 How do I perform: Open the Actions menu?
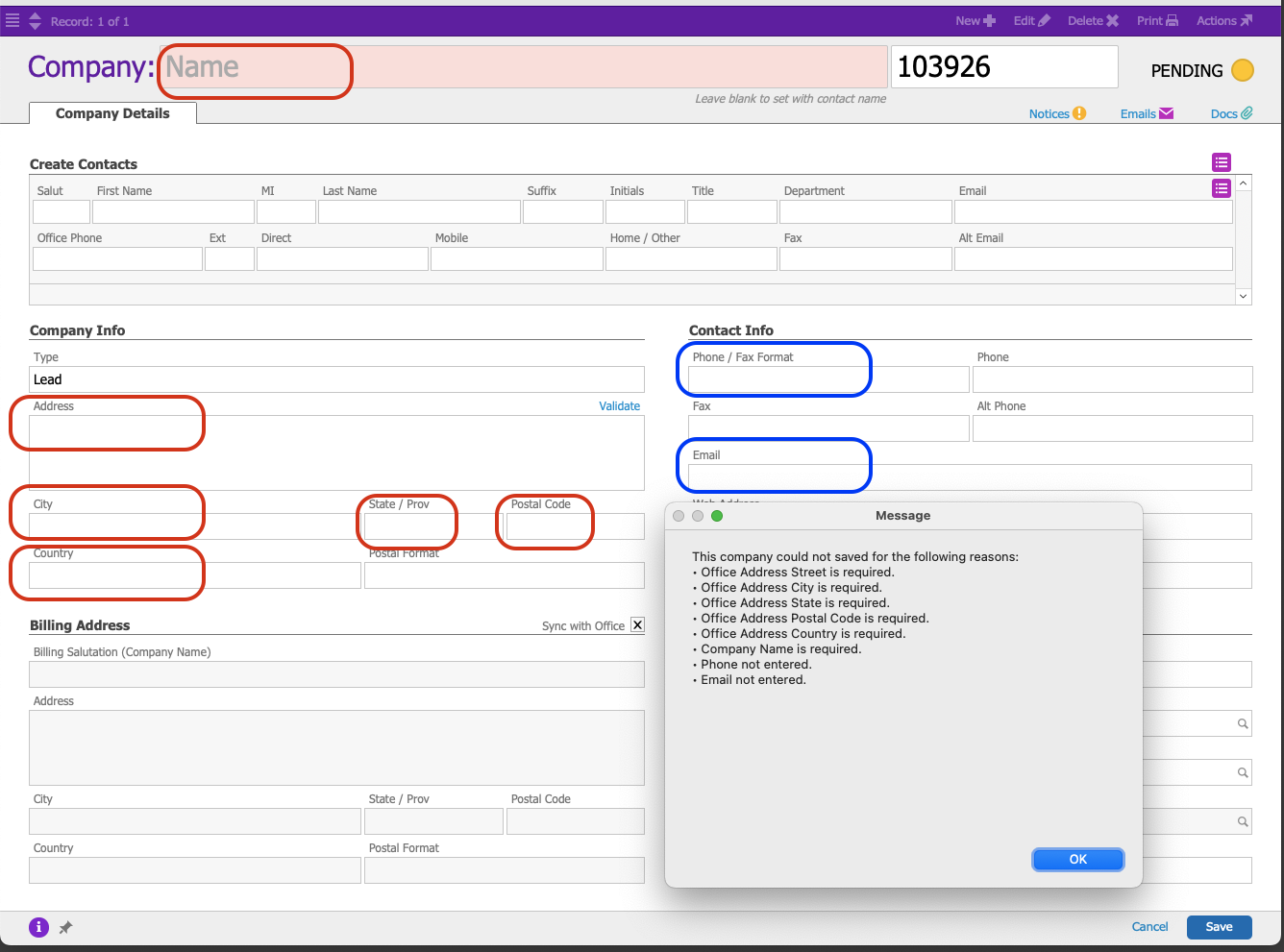coord(1224,20)
